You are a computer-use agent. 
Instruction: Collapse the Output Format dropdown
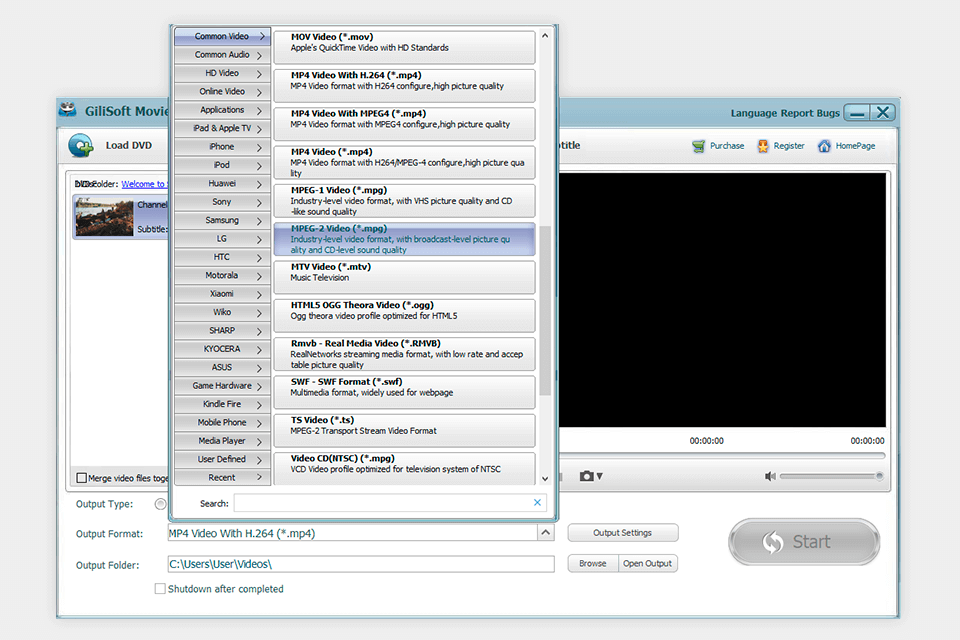[545, 533]
